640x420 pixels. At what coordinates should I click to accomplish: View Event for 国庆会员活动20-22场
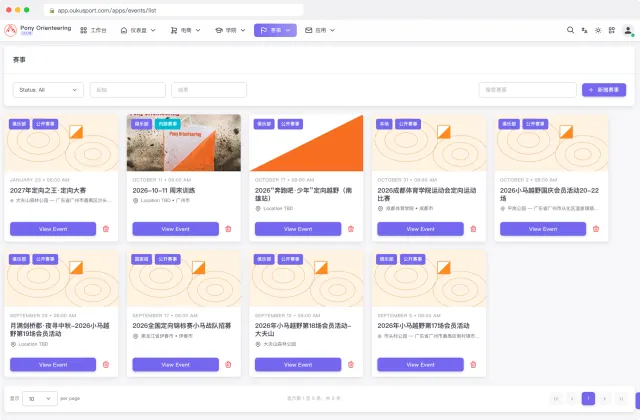(x=543, y=229)
